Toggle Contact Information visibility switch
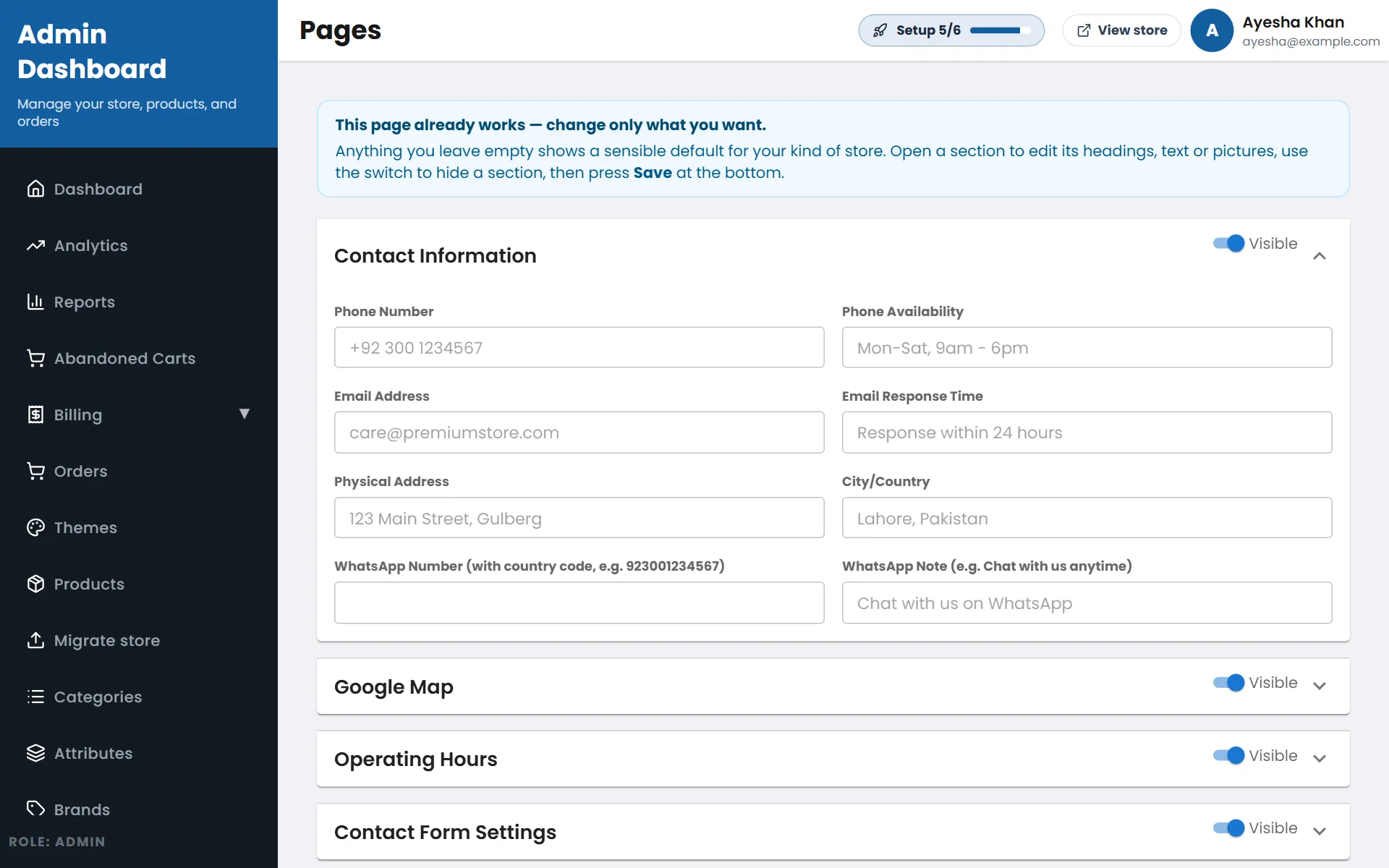Image resolution: width=1389 pixels, height=868 pixels. pos(1228,244)
